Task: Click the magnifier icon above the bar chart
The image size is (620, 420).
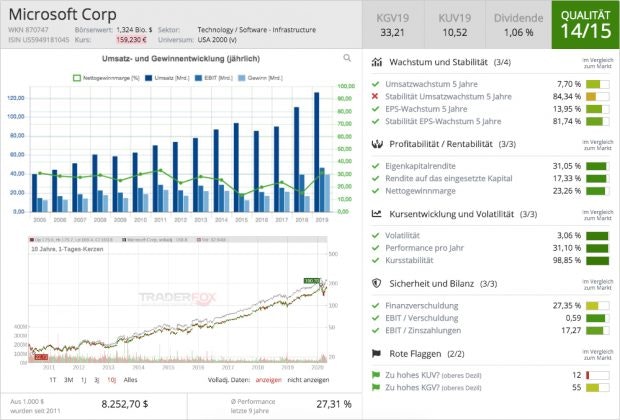Action: tap(344, 59)
